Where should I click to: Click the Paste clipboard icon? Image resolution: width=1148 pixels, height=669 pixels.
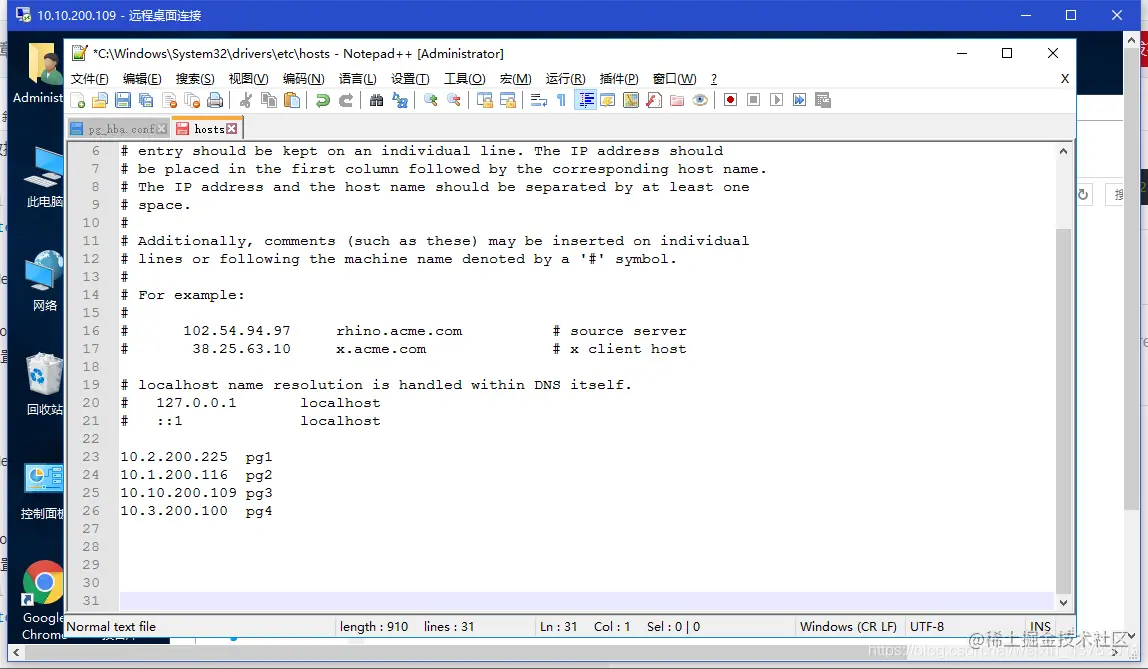point(292,100)
